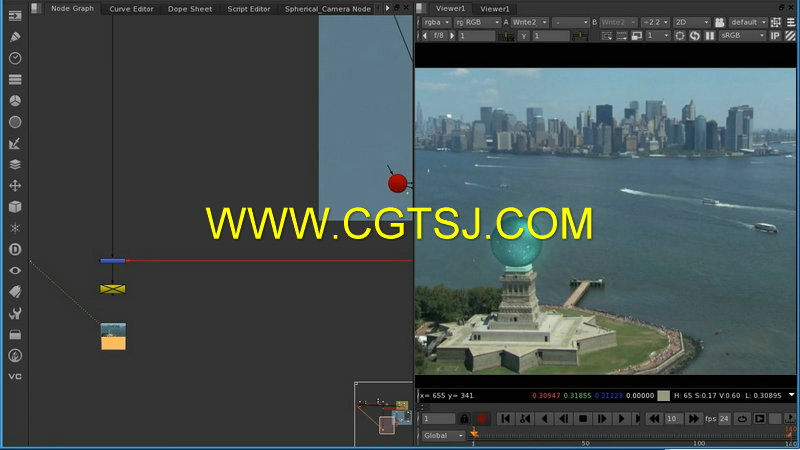The image size is (800, 450).
Task: Open the Other nodes box icon
Action: tap(15, 335)
